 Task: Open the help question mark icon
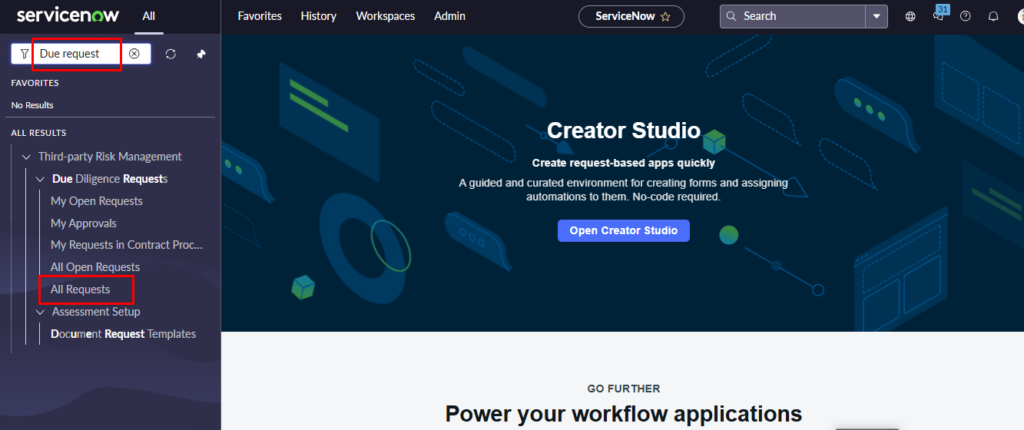[x=965, y=16]
